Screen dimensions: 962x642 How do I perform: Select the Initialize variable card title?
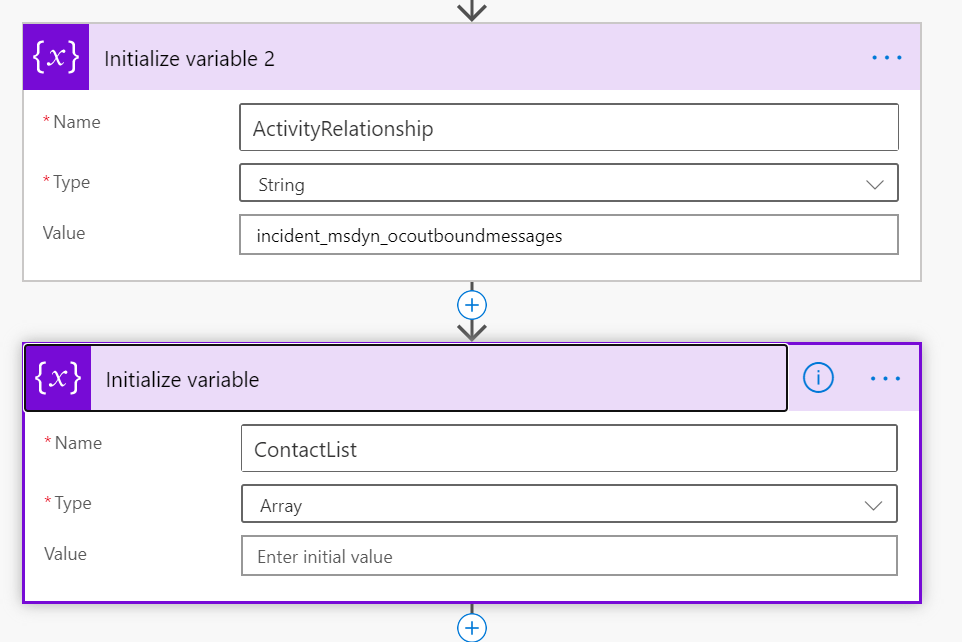182,380
